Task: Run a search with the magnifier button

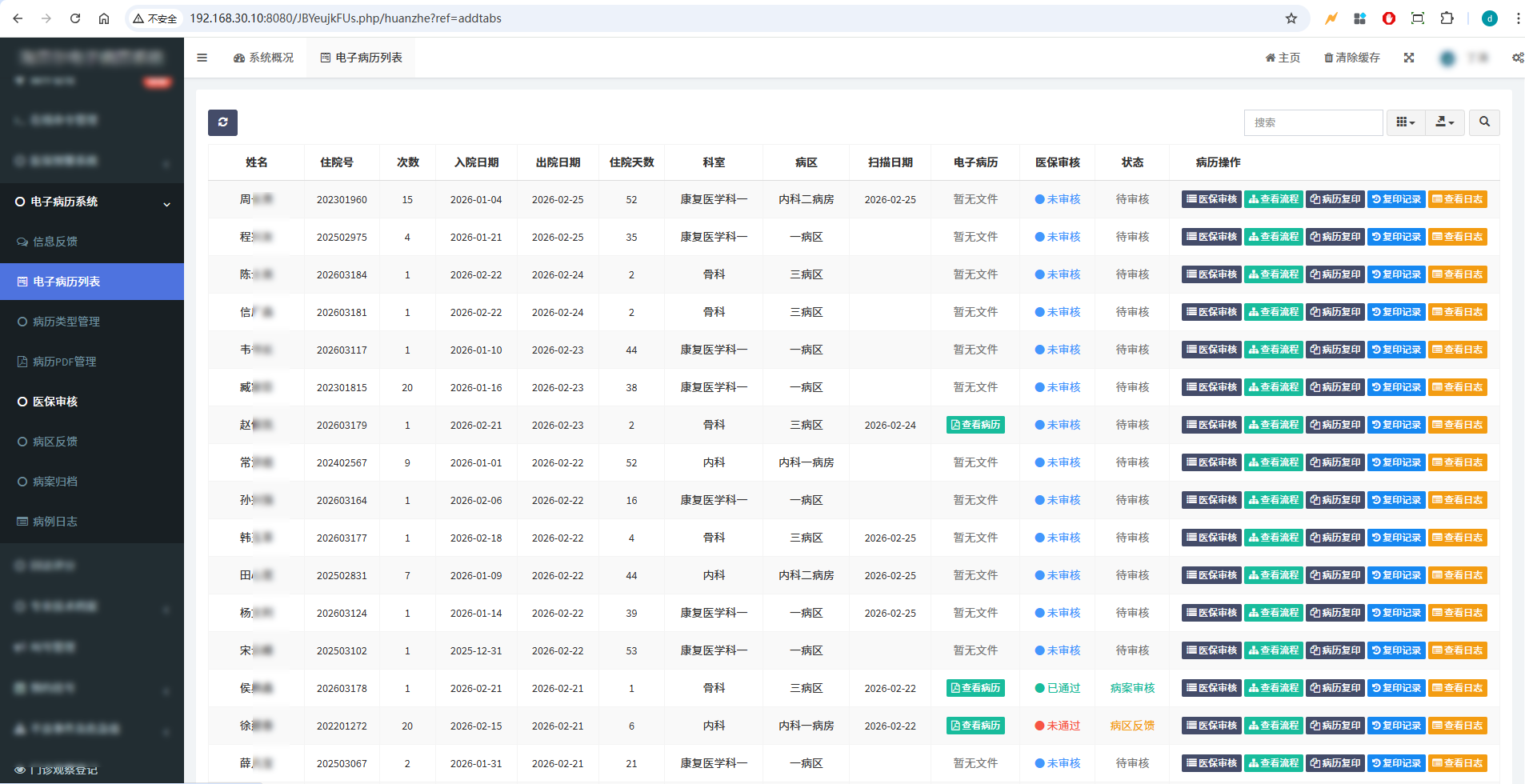Action: (1483, 122)
